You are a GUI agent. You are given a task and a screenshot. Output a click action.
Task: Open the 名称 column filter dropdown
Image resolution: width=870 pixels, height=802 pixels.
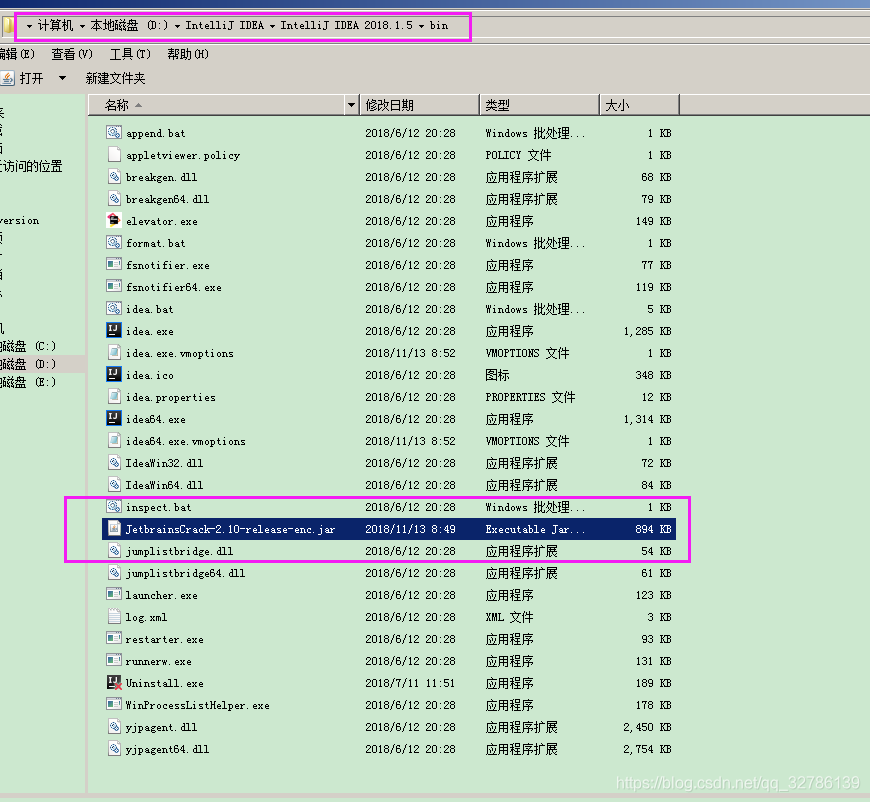351,105
